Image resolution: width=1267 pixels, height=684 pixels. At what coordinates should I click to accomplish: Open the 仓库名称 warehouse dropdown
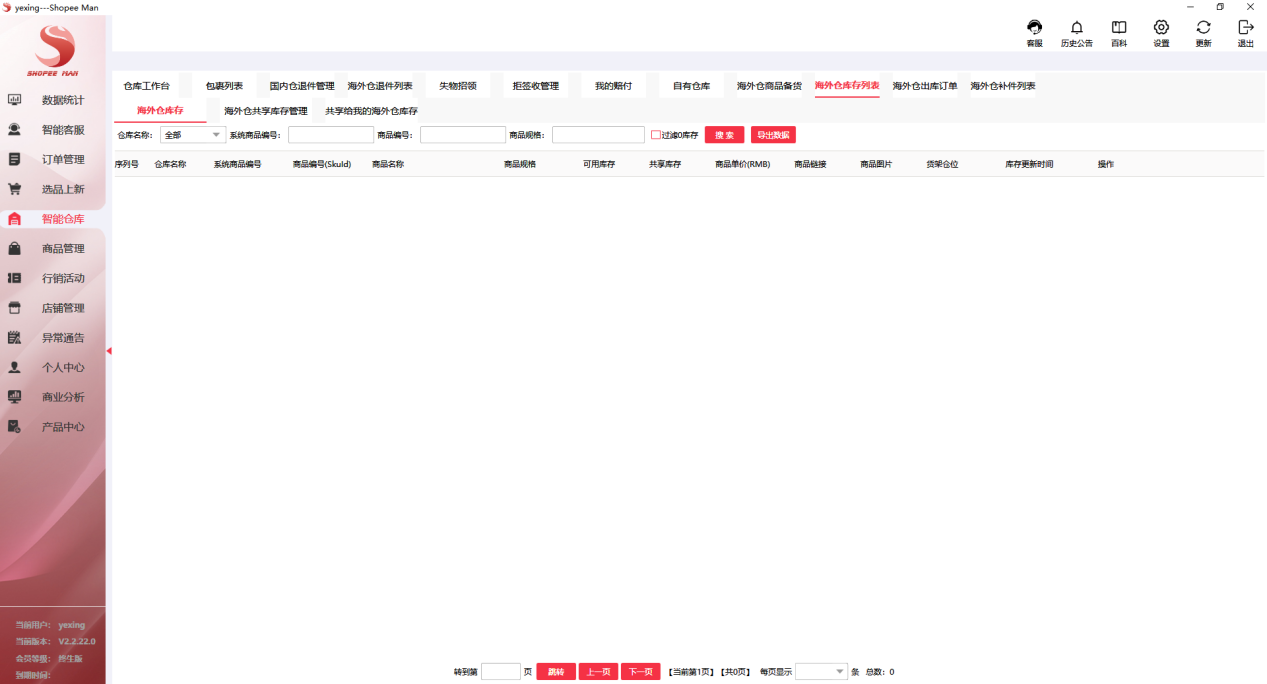coord(192,134)
